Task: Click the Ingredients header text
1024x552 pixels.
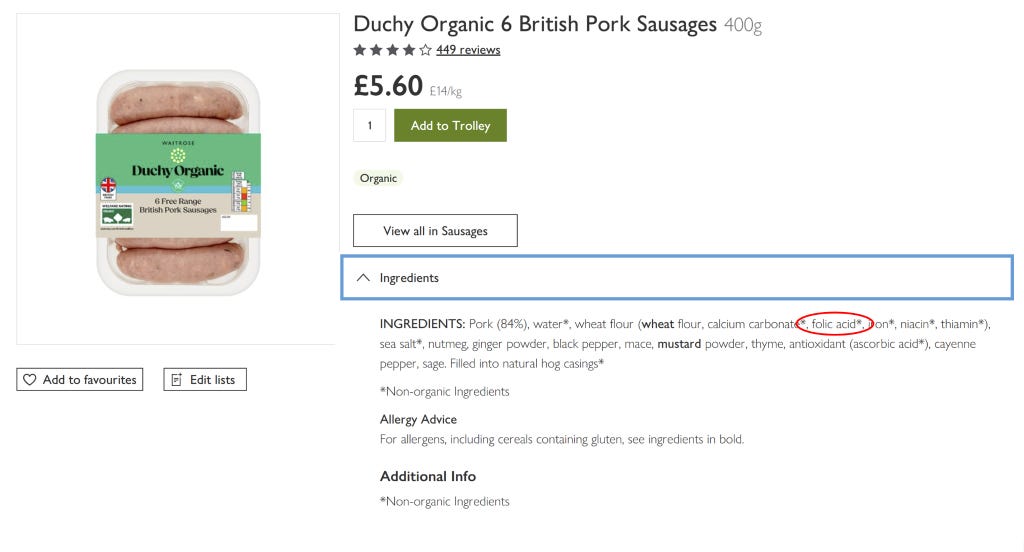Action: 409,278
